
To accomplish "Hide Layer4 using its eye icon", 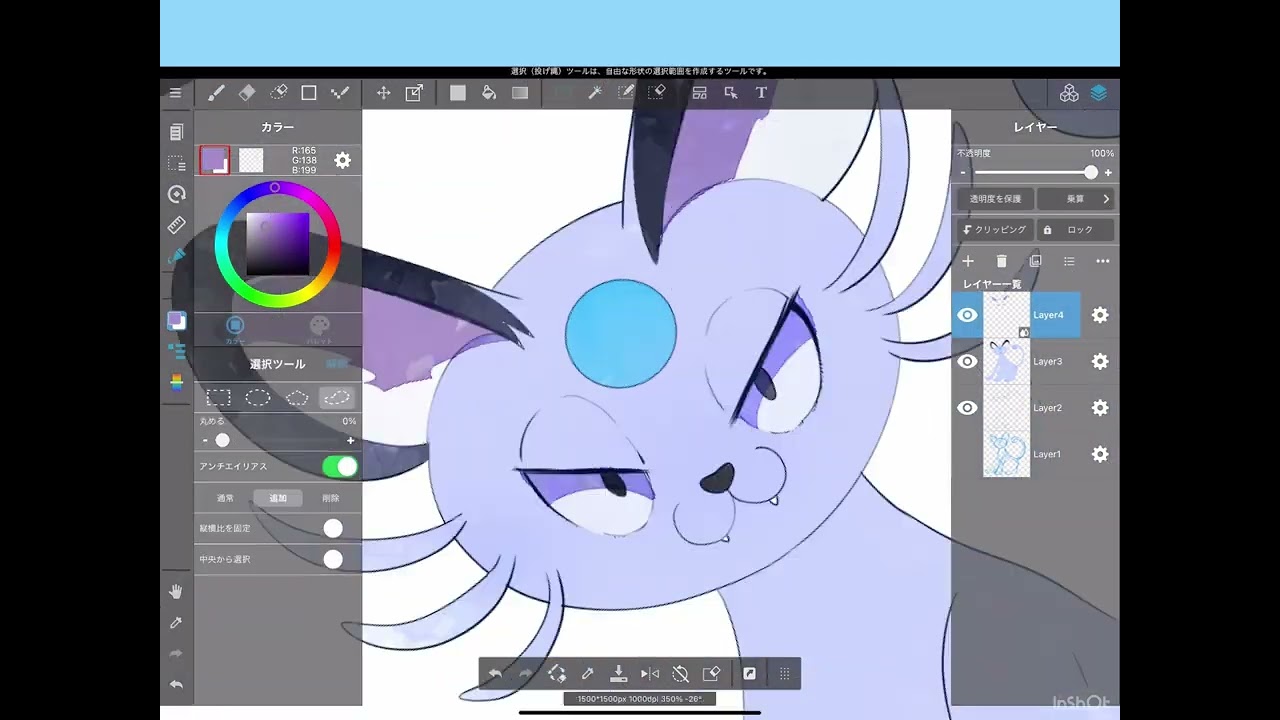I will [967, 315].
